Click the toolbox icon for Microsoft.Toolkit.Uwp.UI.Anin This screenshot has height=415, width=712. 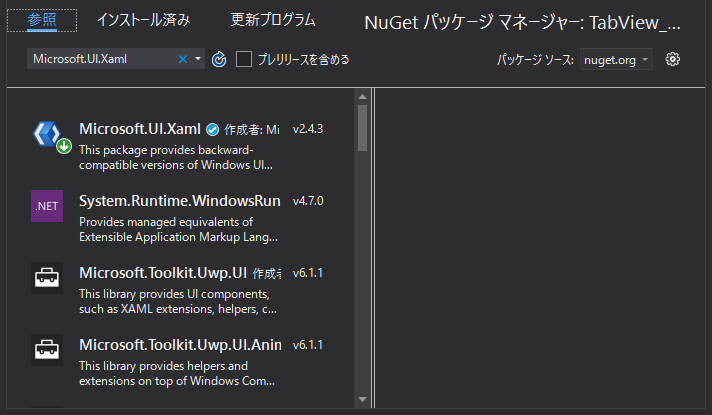(47, 350)
